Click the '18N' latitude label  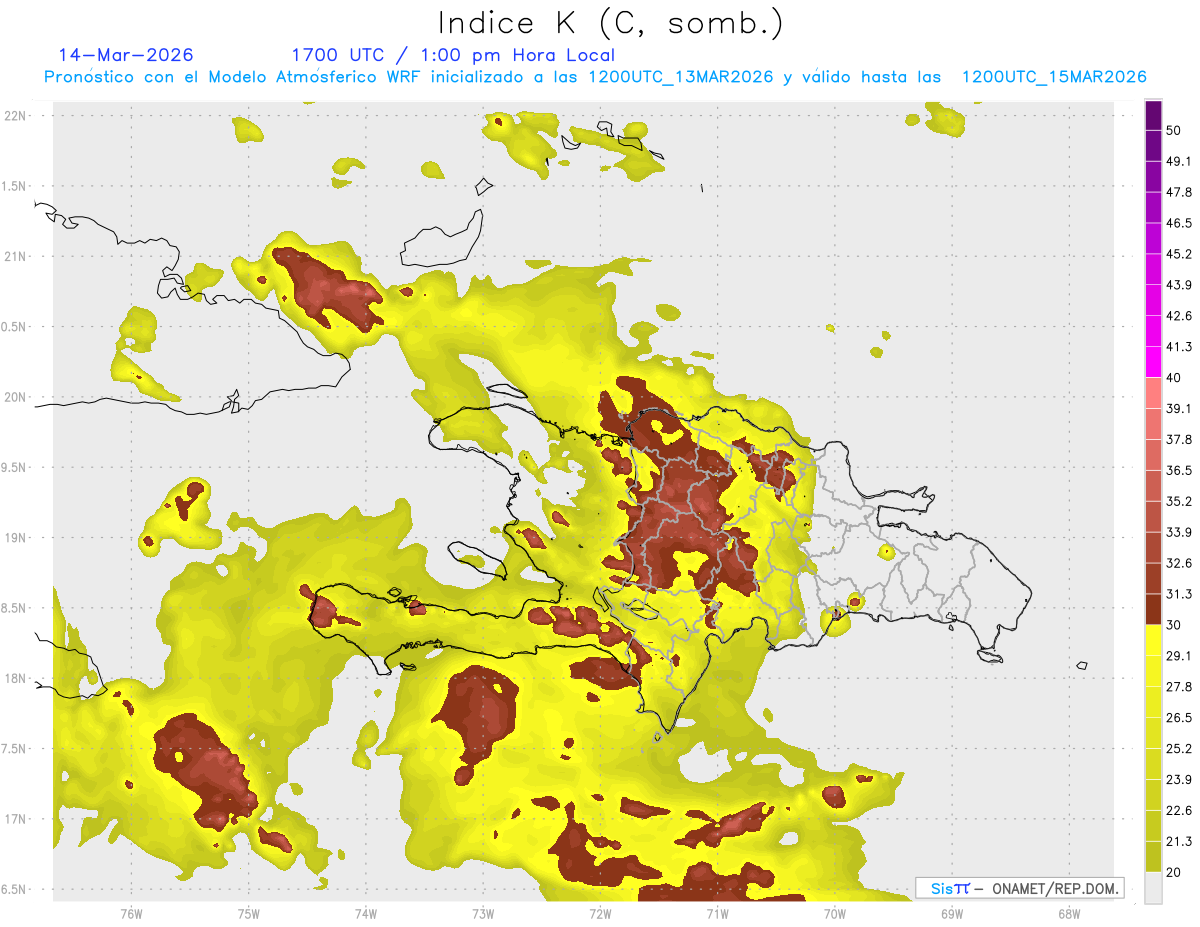(x=14, y=678)
